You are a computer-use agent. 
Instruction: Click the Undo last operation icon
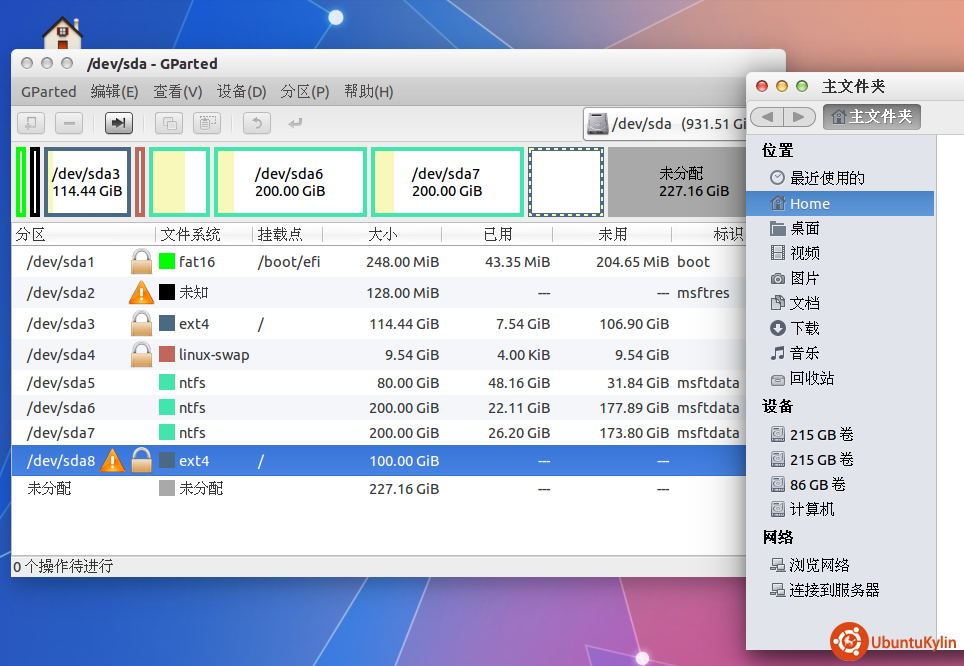click(257, 123)
